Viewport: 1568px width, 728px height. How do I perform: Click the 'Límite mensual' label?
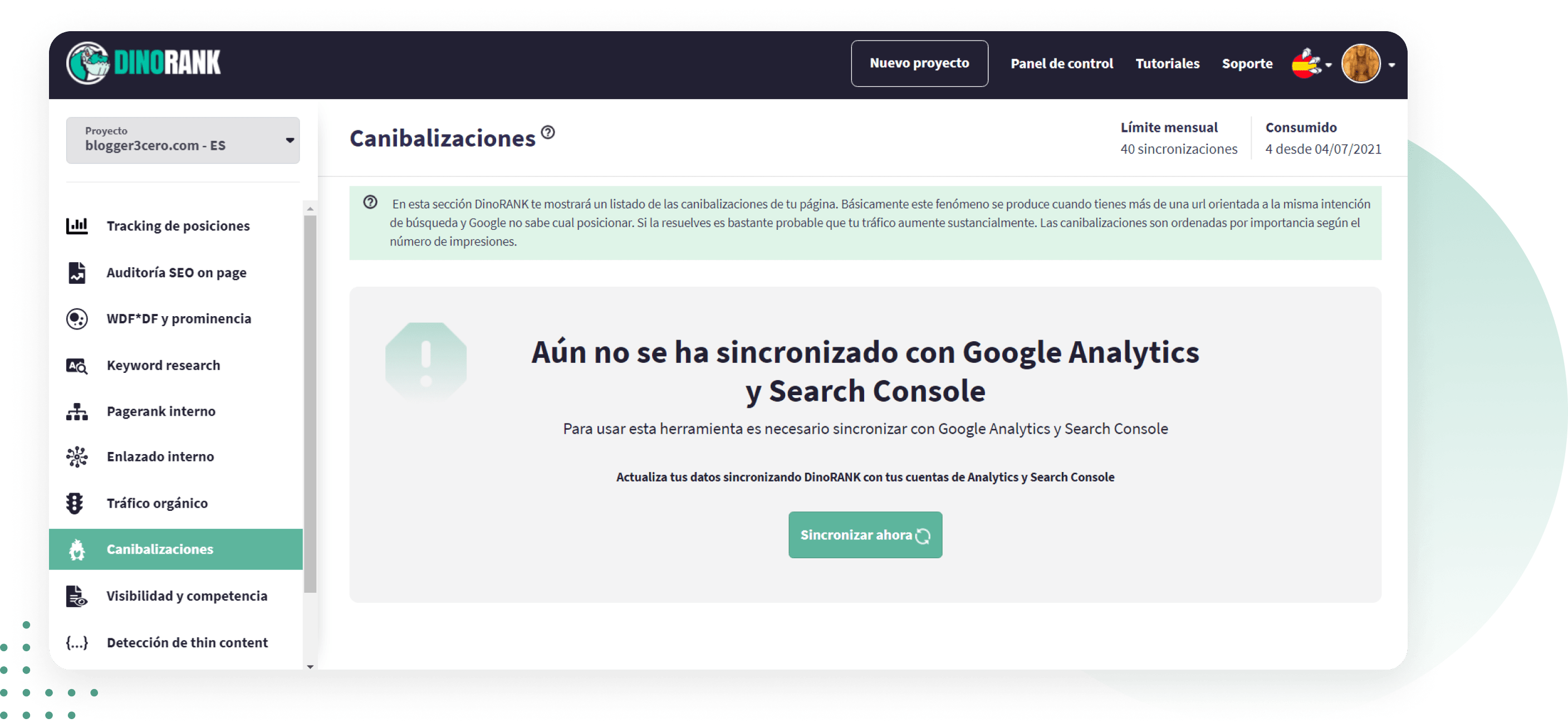click(1169, 127)
